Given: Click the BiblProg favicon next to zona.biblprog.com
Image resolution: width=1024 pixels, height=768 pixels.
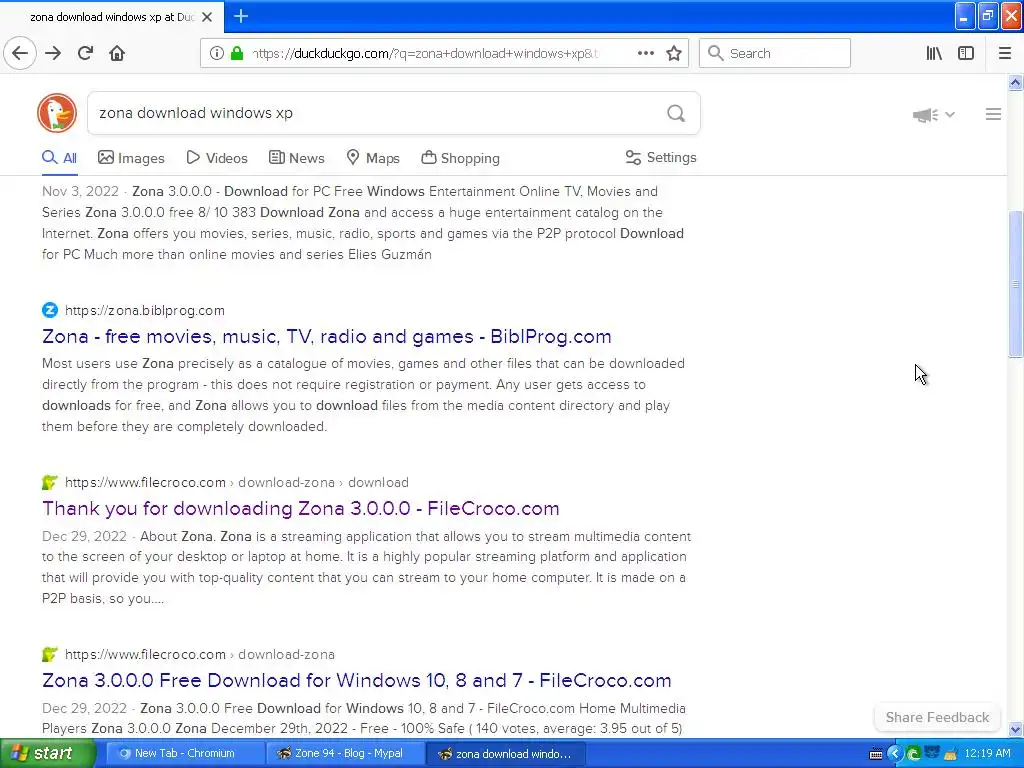Looking at the screenshot, I should point(50,310).
